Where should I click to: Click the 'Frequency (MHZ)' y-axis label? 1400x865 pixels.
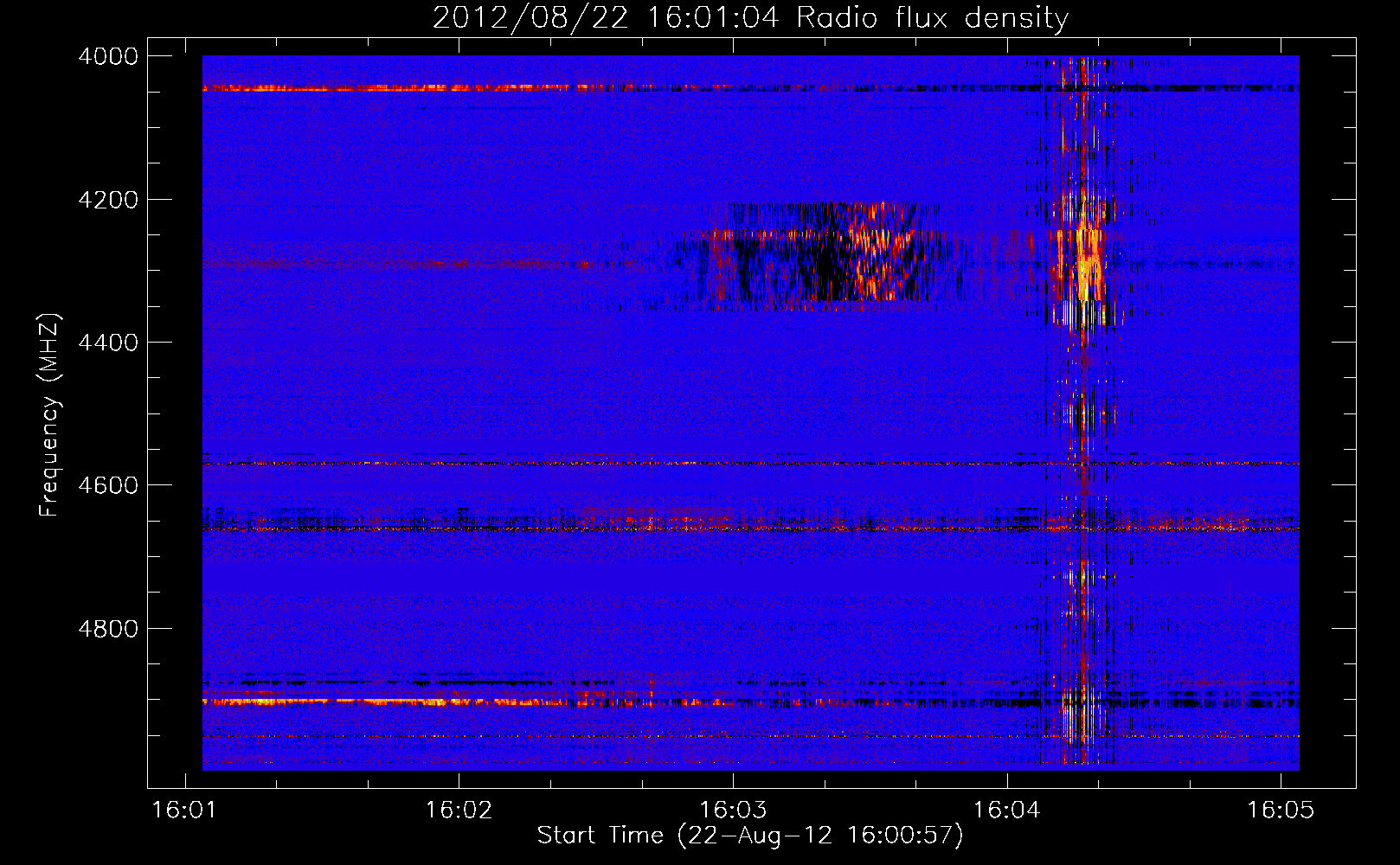(49, 415)
